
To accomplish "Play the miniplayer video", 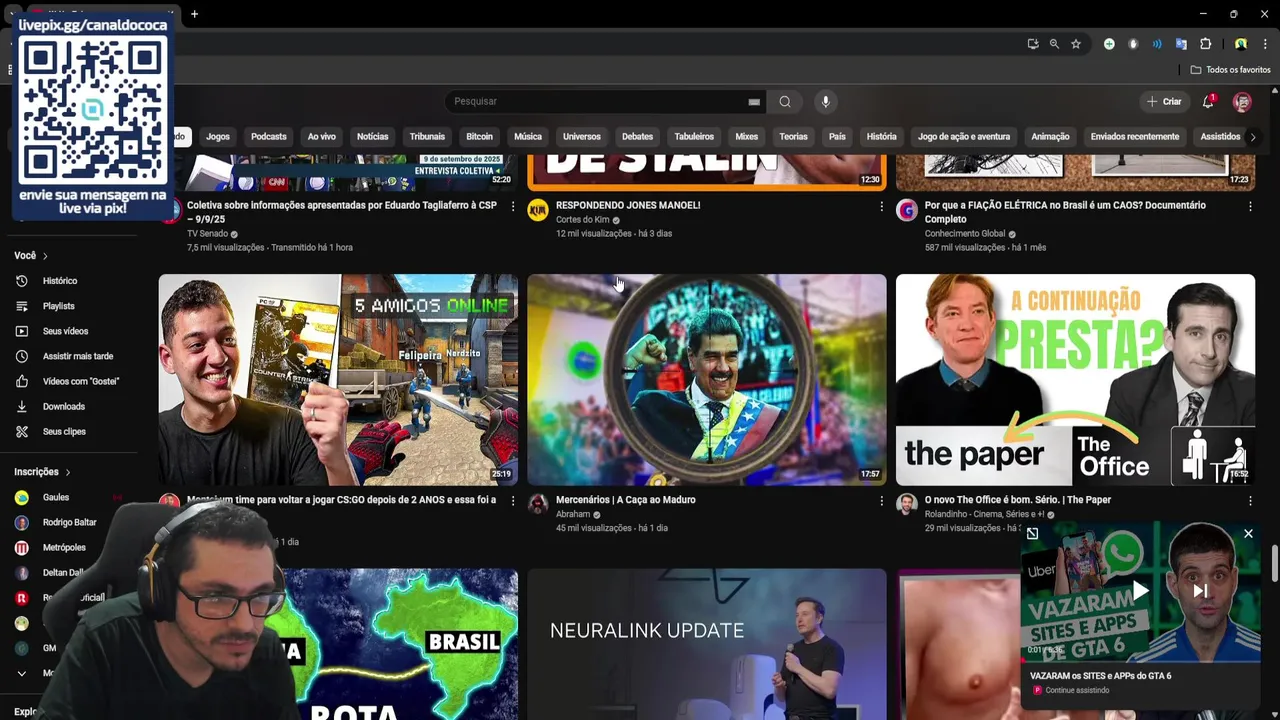I will point(1140,591).
